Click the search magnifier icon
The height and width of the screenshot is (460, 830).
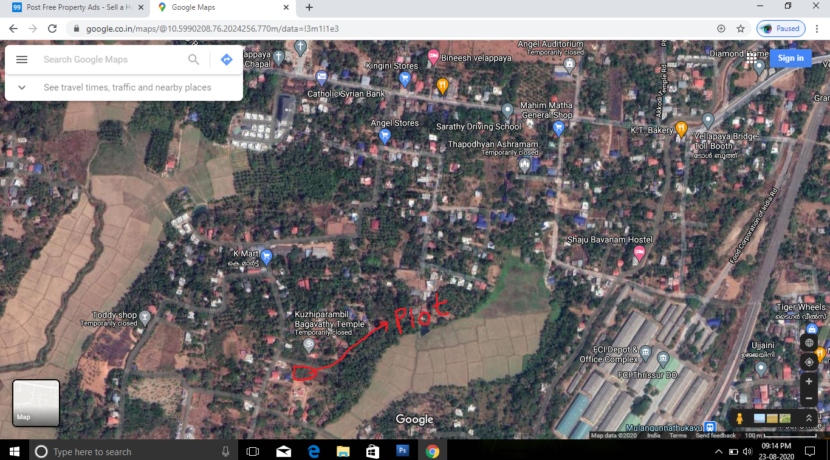tap(194, 60)
